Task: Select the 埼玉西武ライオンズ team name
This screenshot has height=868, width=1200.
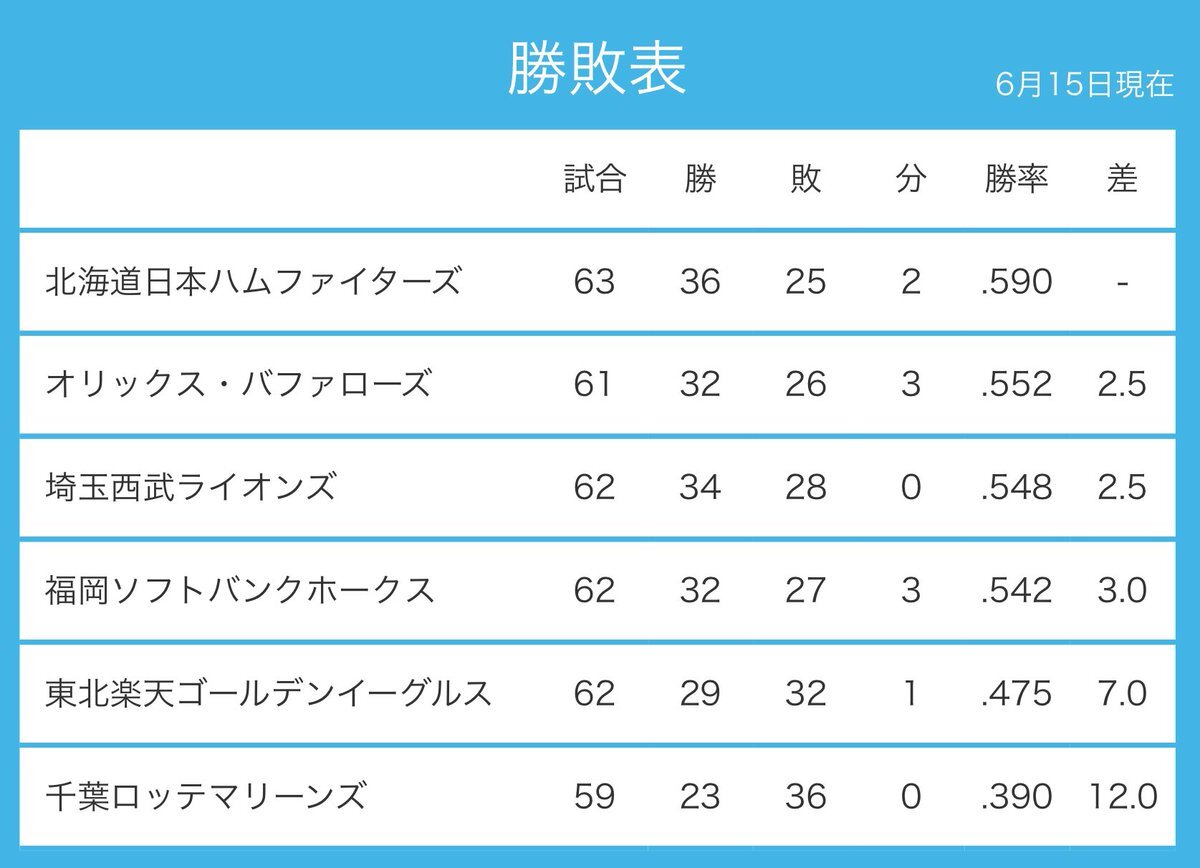Action: [191, 487]
